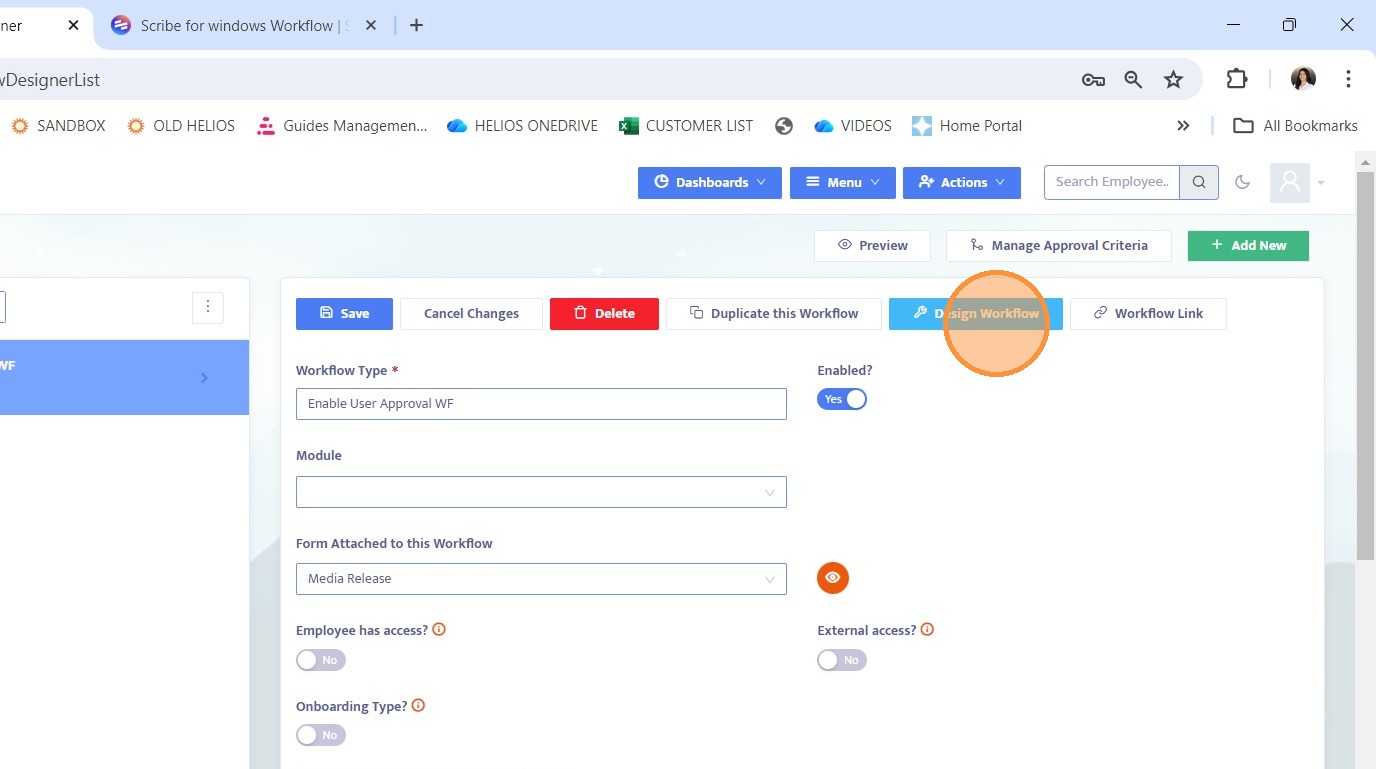Viewport: 1376px width, 769px height.
Task: Open the Module dropdown
Action: pos(541,492)
